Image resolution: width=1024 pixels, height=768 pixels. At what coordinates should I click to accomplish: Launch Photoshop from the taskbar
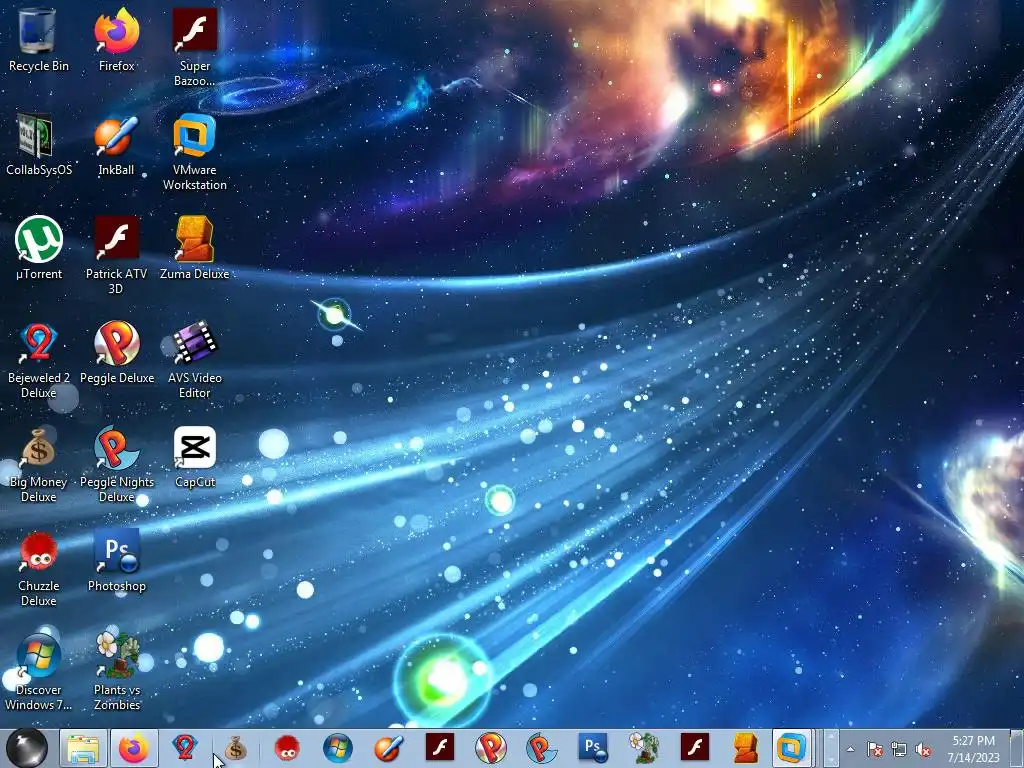point(593,748)
